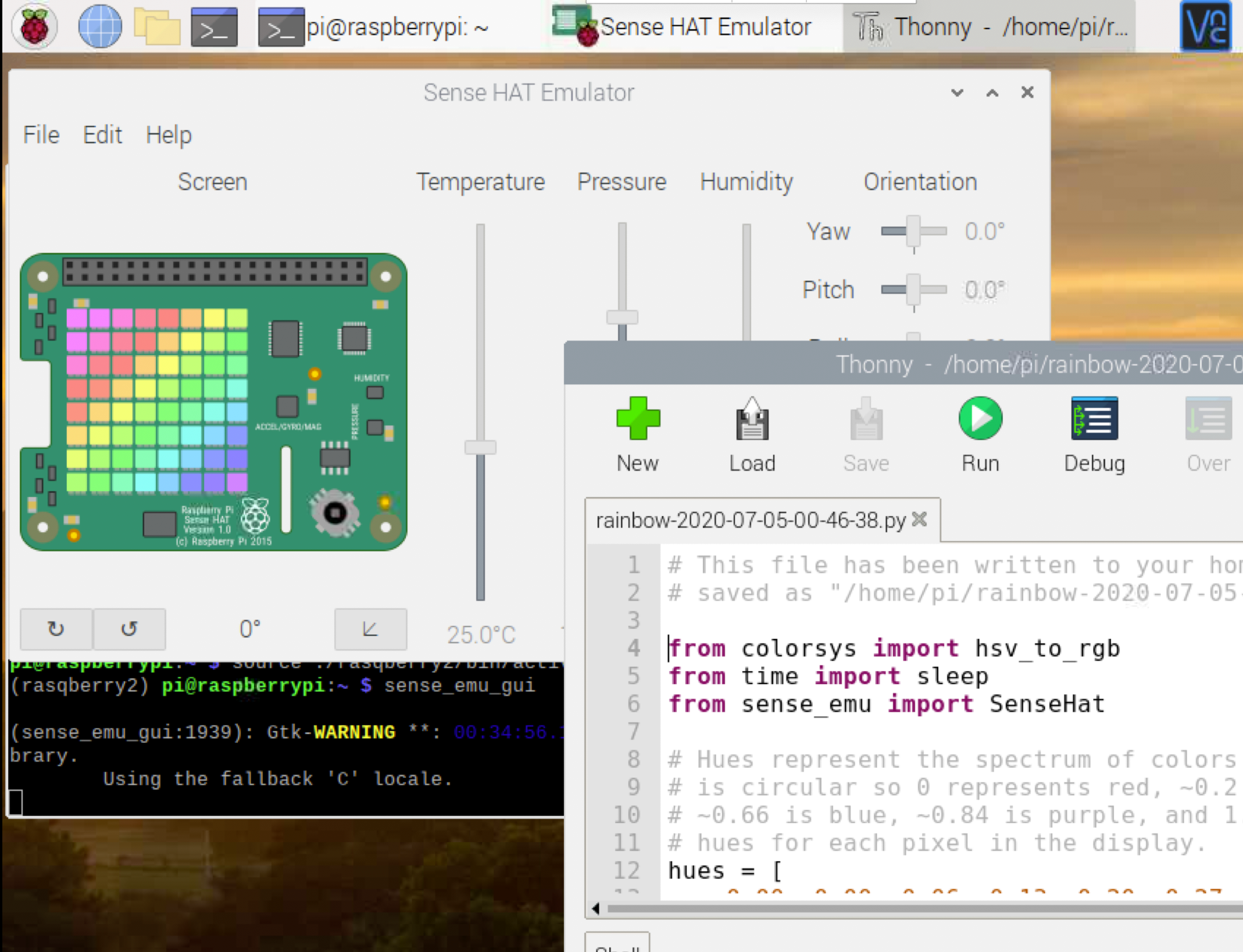Select the Over step icon in Thonny
This screenshot has width=1243, height=952.
(x=1208, y=418)
